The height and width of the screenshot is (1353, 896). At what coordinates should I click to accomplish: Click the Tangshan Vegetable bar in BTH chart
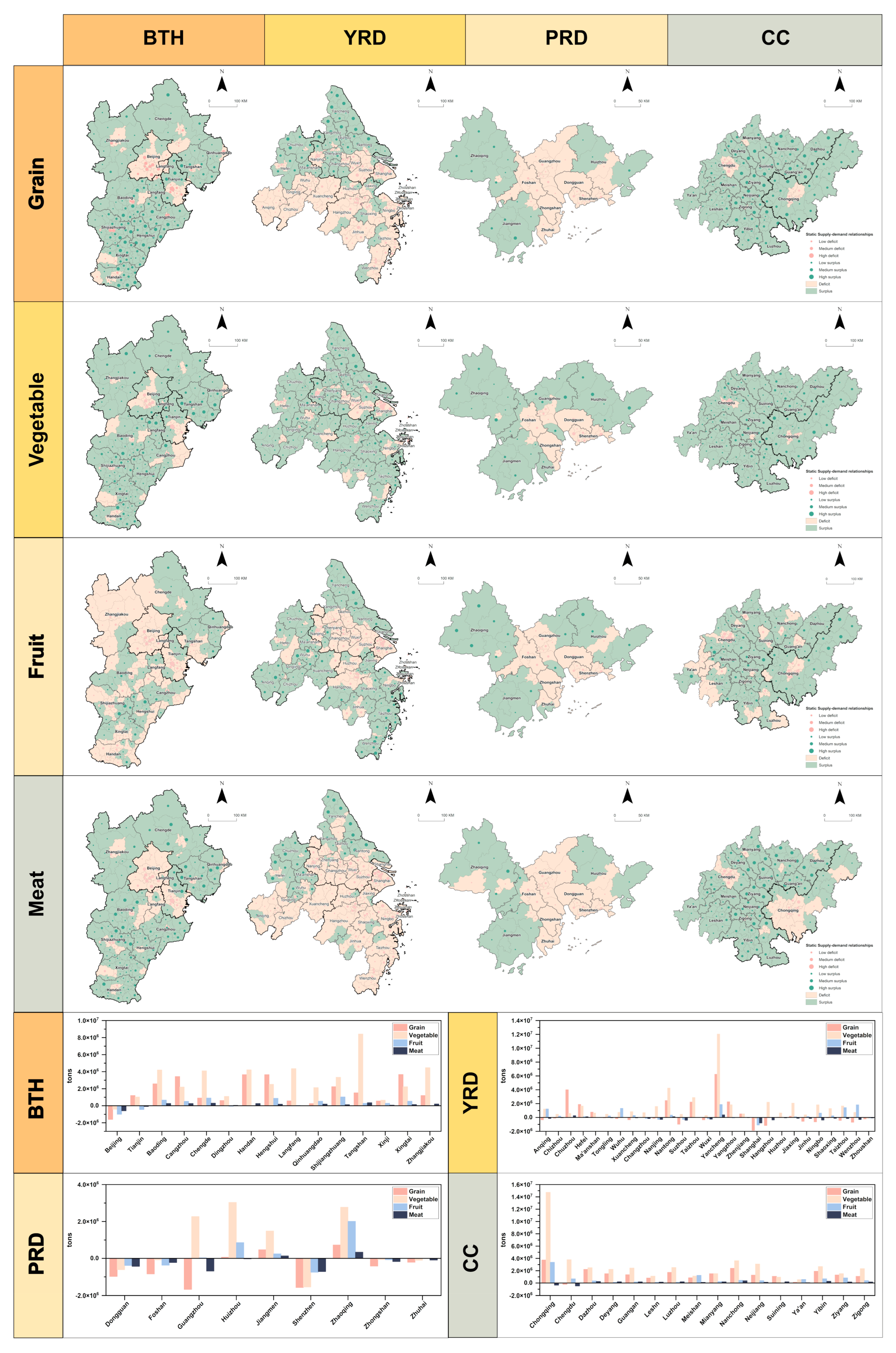361,1069
